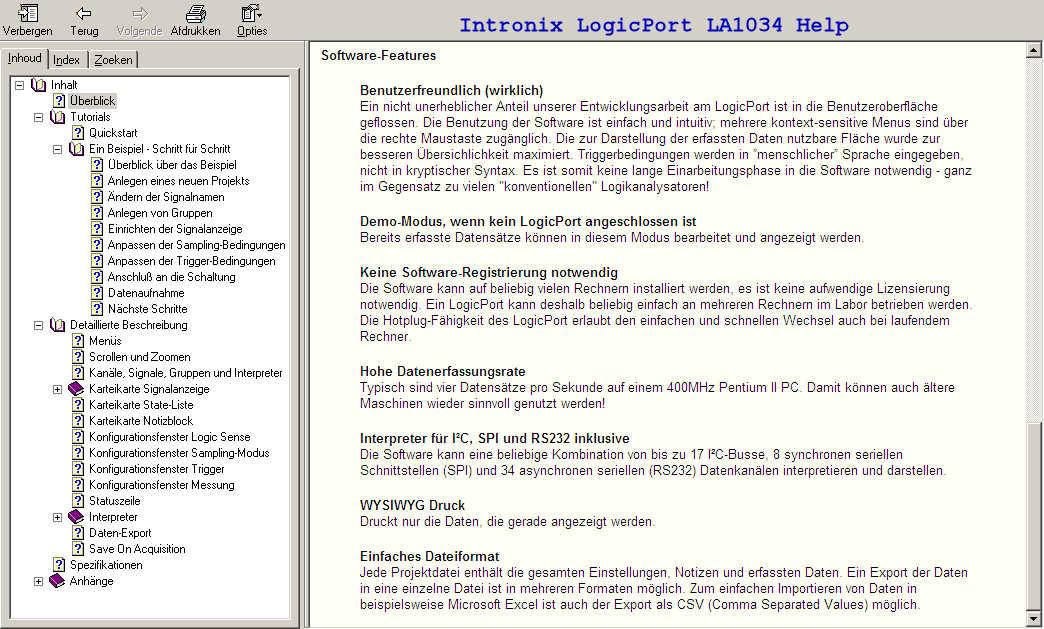Screen dimensions: 1044x629
Task: Click the Spezifikationen page icon
Action: pos(59,565)
